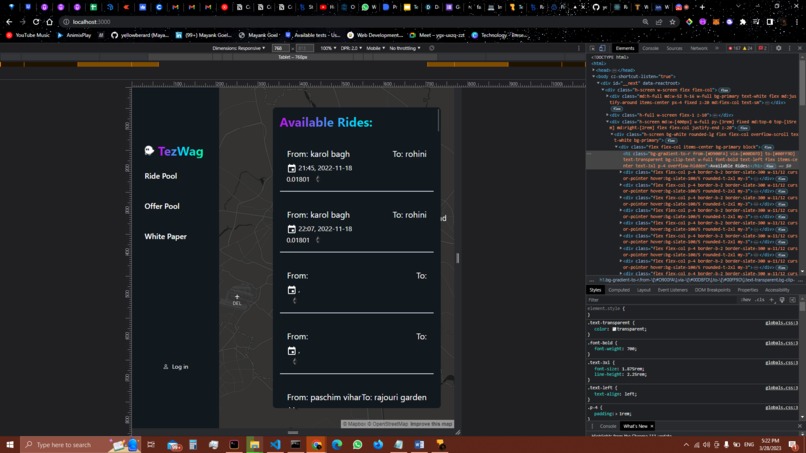Open the 100% zoom dropdown
The image size is (806, 453).
[328, 48]
